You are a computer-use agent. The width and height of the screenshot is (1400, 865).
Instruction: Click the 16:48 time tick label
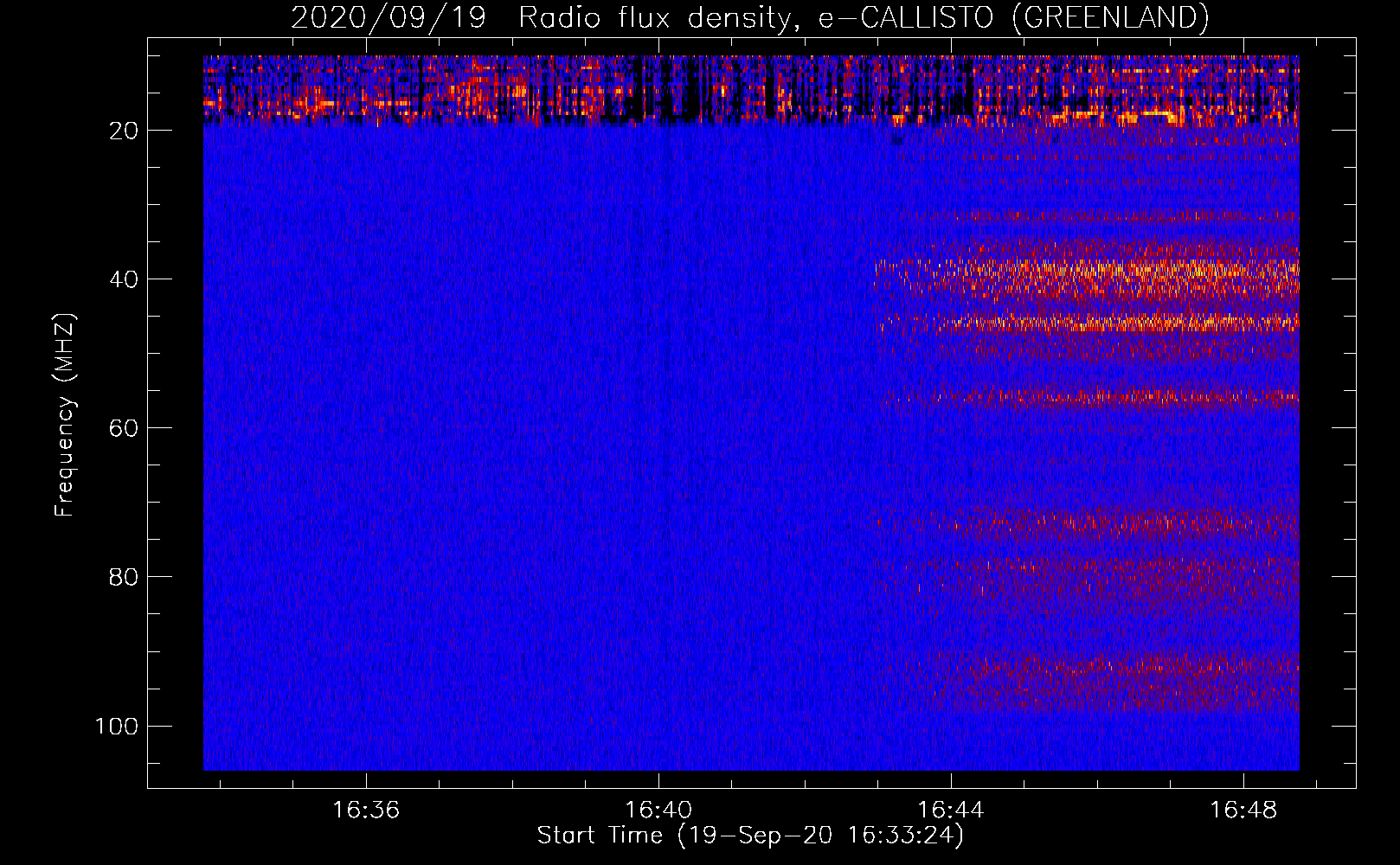click(1243, 811)
